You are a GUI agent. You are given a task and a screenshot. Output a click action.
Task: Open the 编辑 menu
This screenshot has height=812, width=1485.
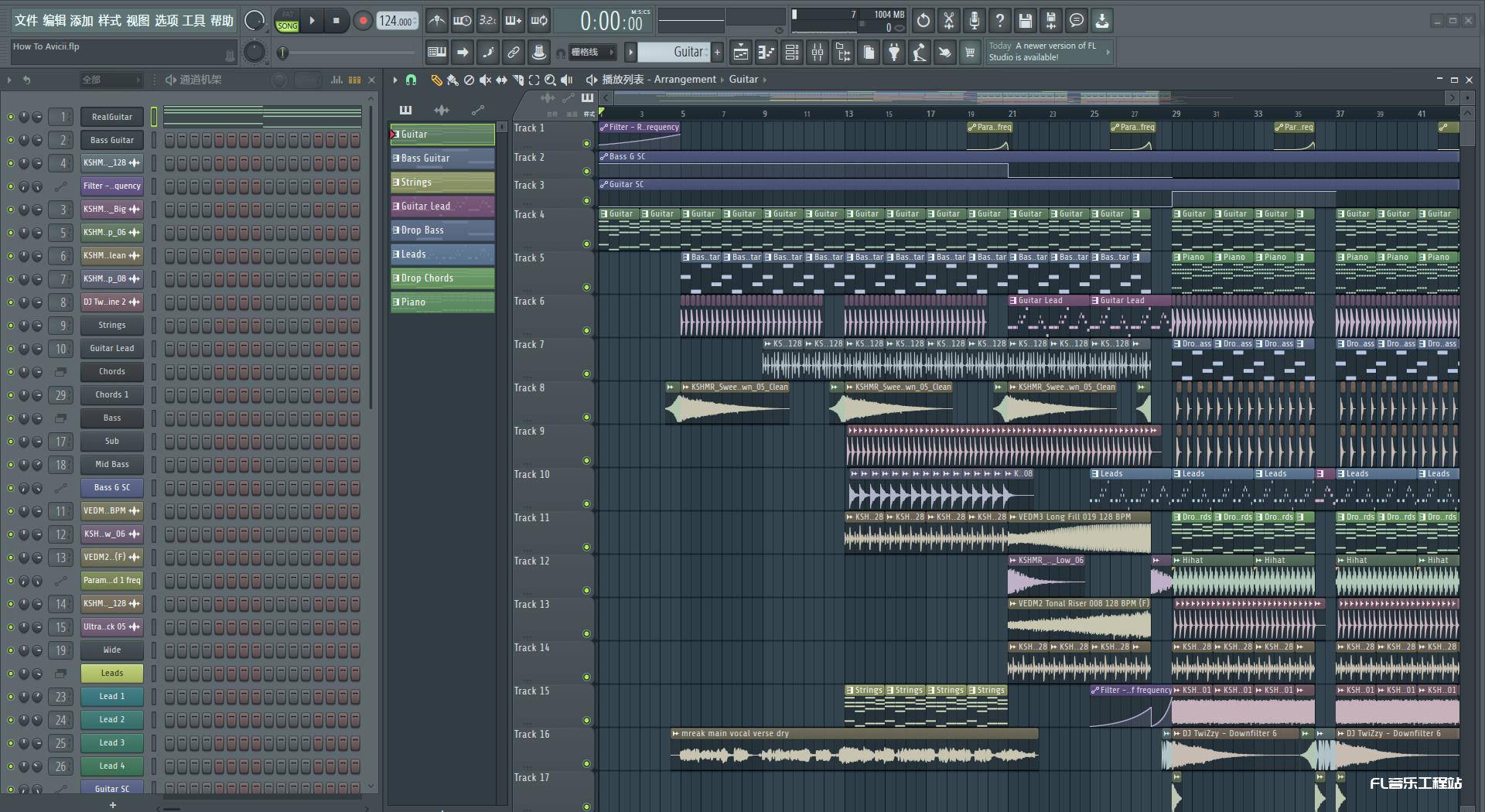coord(54,21)
